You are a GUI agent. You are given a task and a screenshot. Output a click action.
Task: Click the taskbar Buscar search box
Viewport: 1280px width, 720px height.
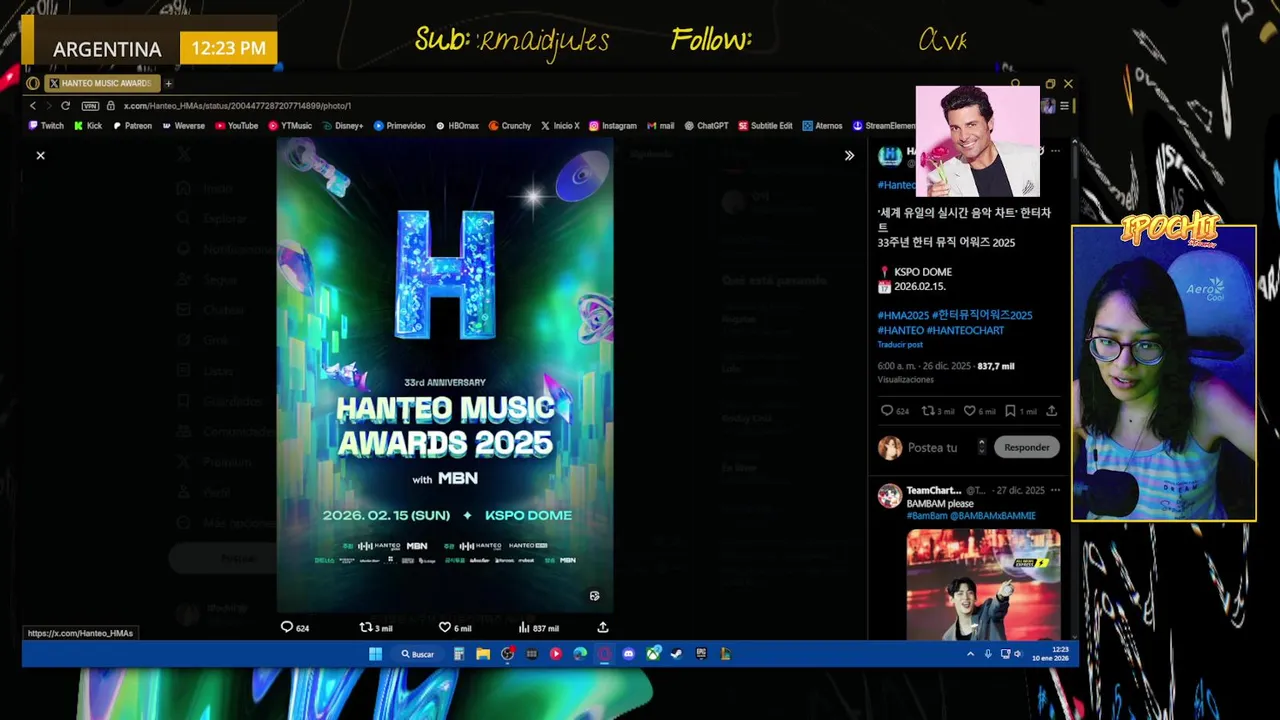418,654
